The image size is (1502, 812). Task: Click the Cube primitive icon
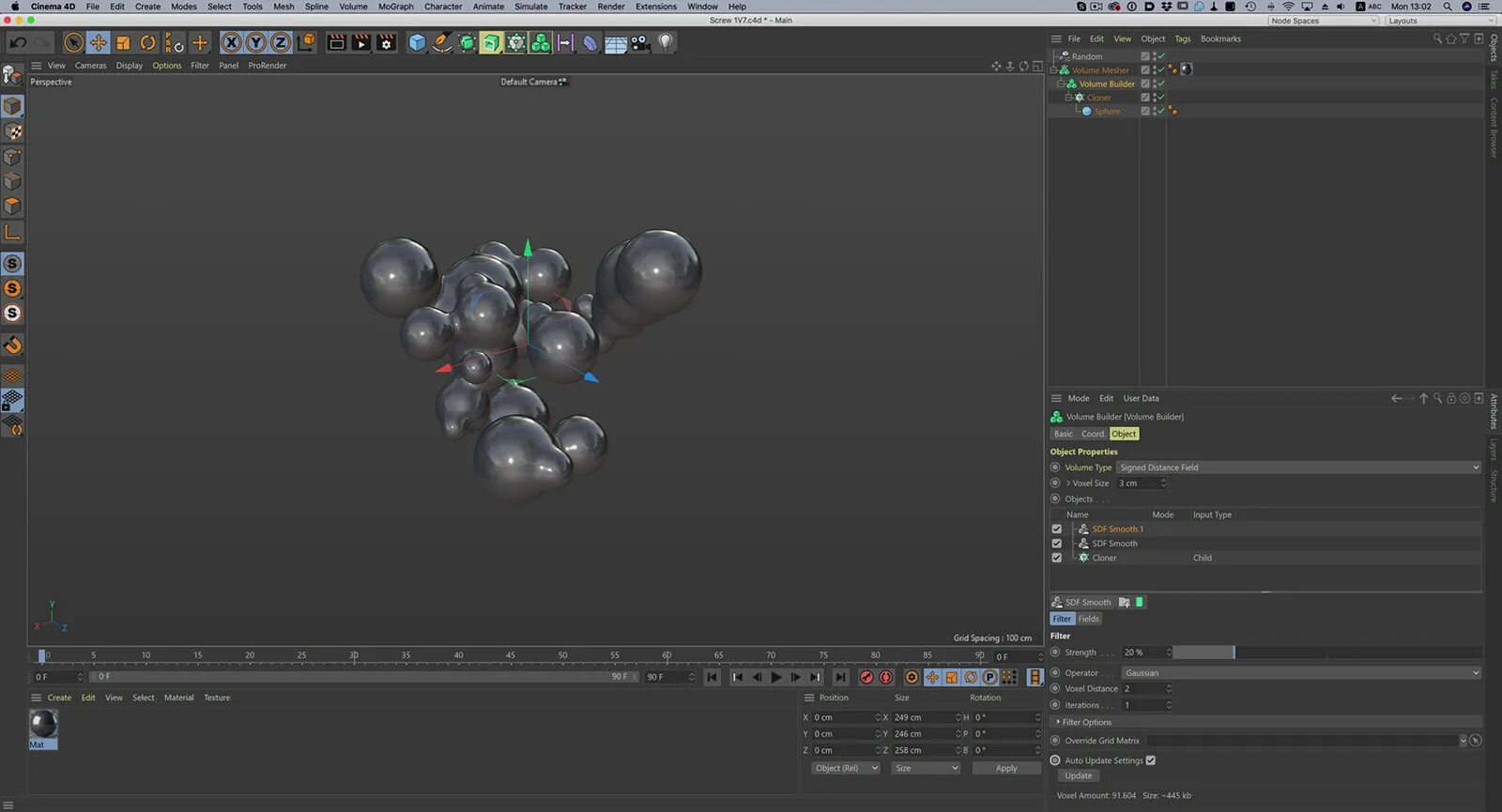click(x=417, y=43)
